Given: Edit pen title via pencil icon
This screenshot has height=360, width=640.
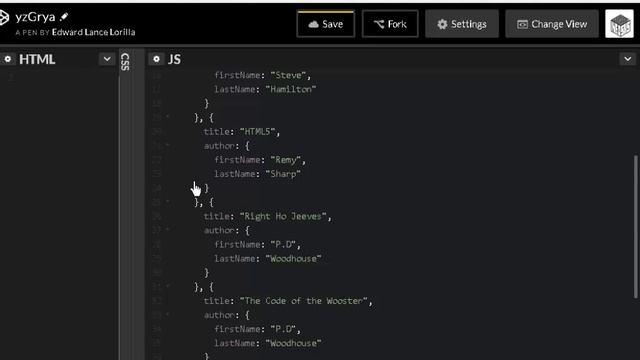Looking at the screenshot, I should (x=64, y=17).
